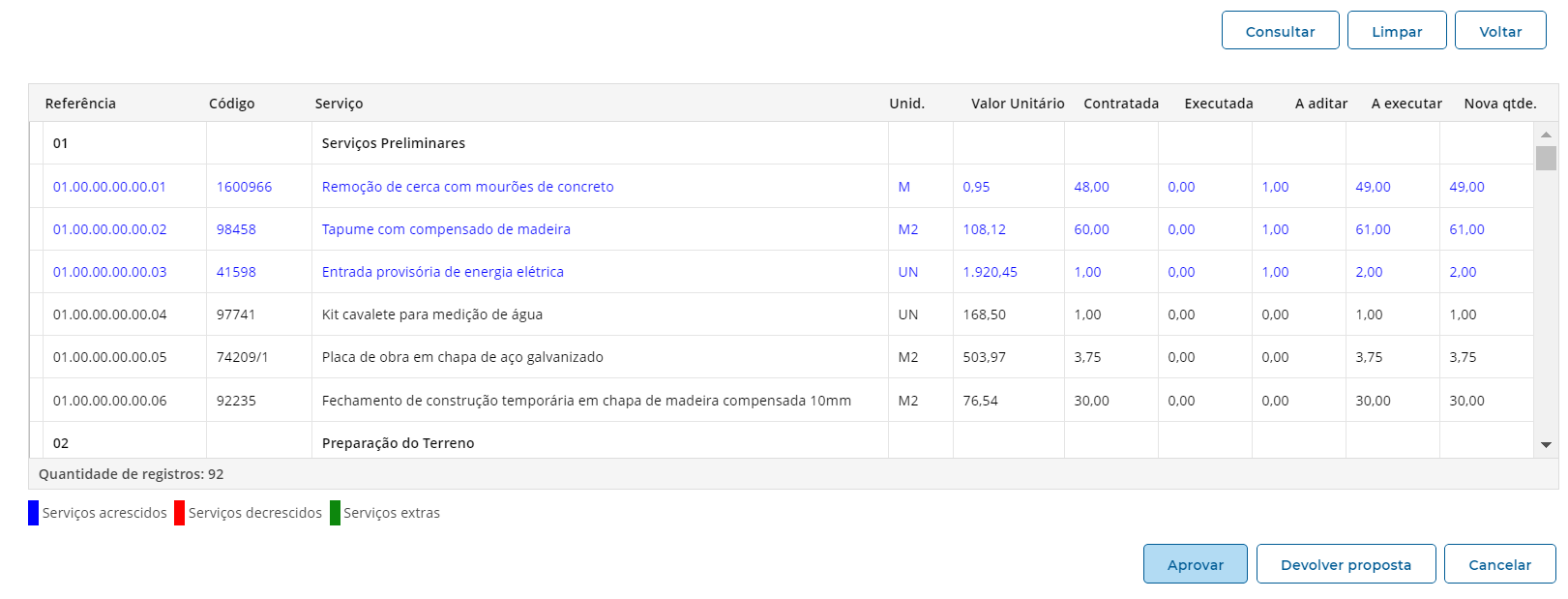
Task: Go back with the Voltar button
Action: [x=1499, y=31]
